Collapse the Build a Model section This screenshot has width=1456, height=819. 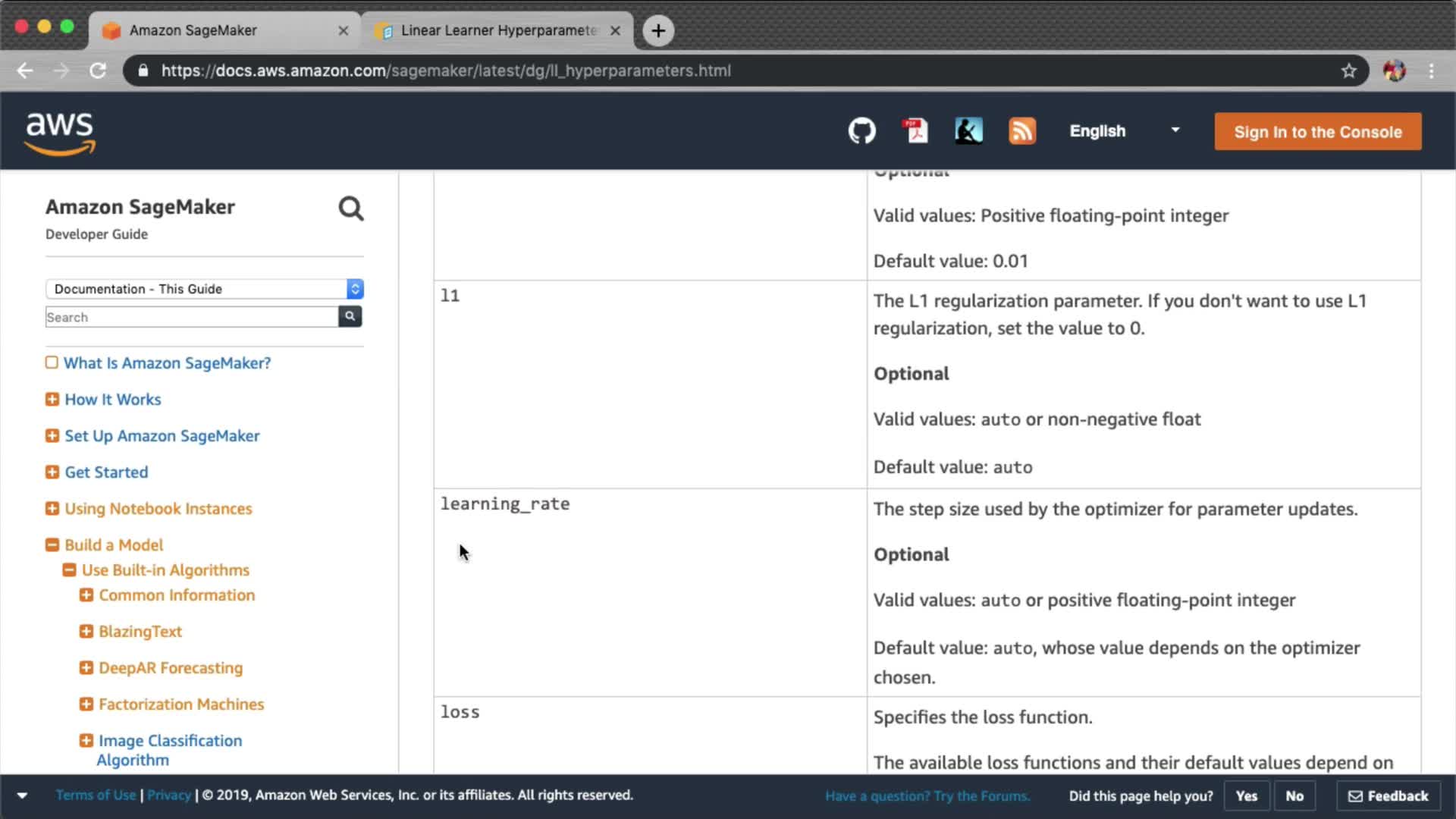[52, 544]
